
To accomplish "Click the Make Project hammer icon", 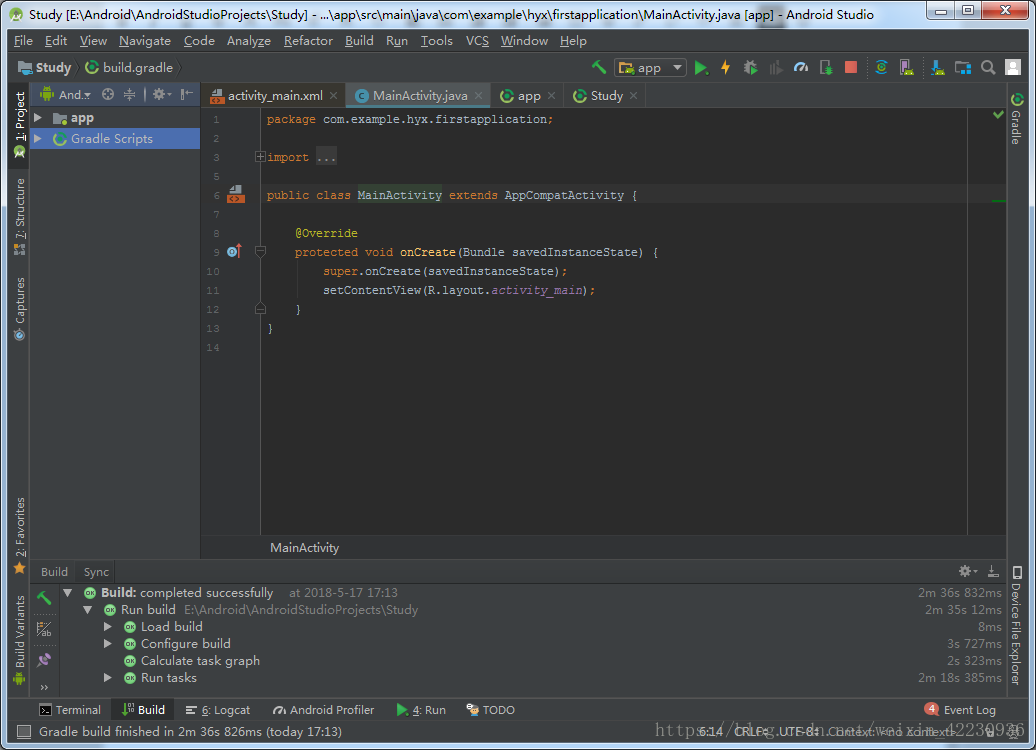I will (x=599, y=67).
